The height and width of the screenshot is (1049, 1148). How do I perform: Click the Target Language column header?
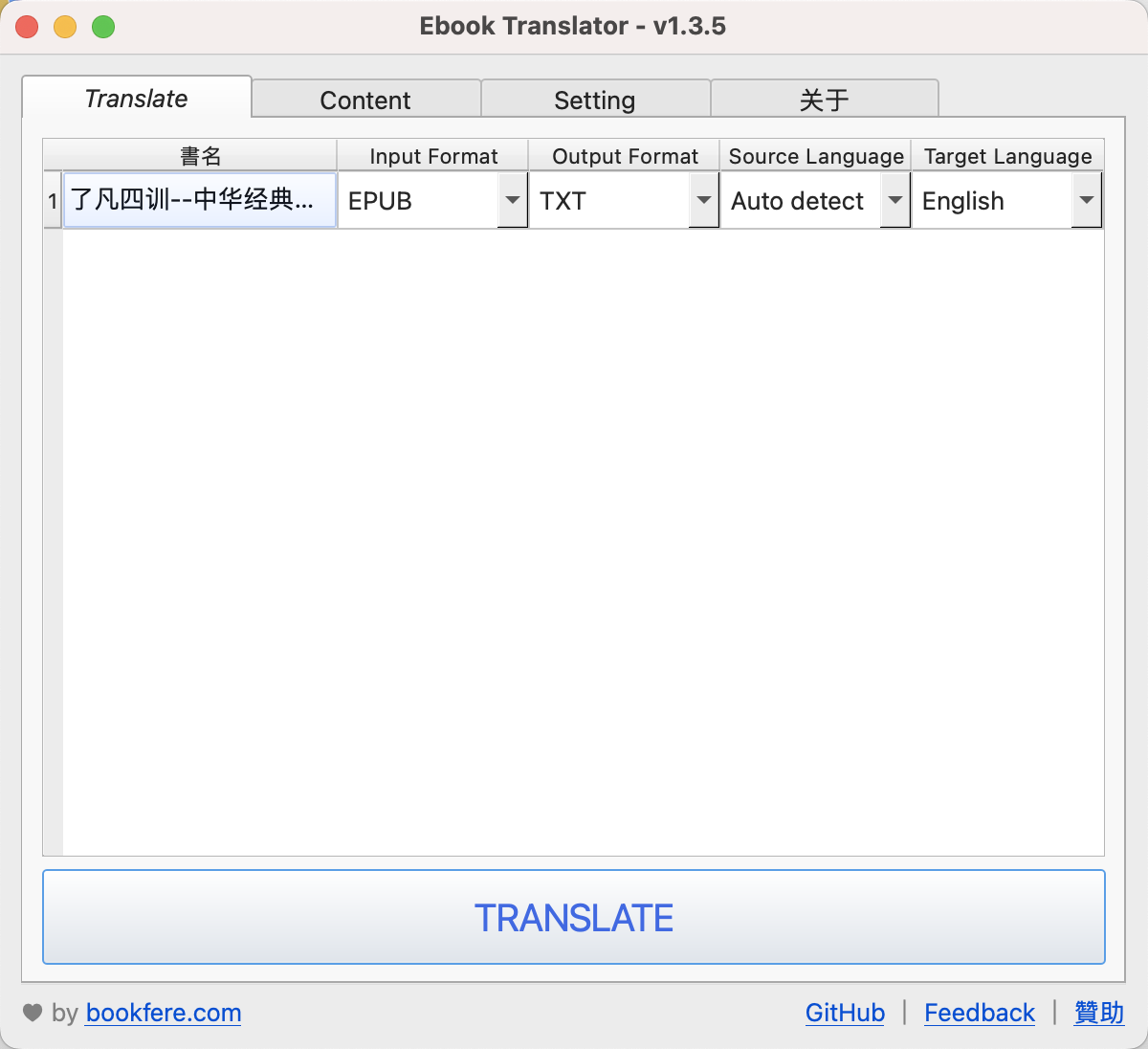1007,156
